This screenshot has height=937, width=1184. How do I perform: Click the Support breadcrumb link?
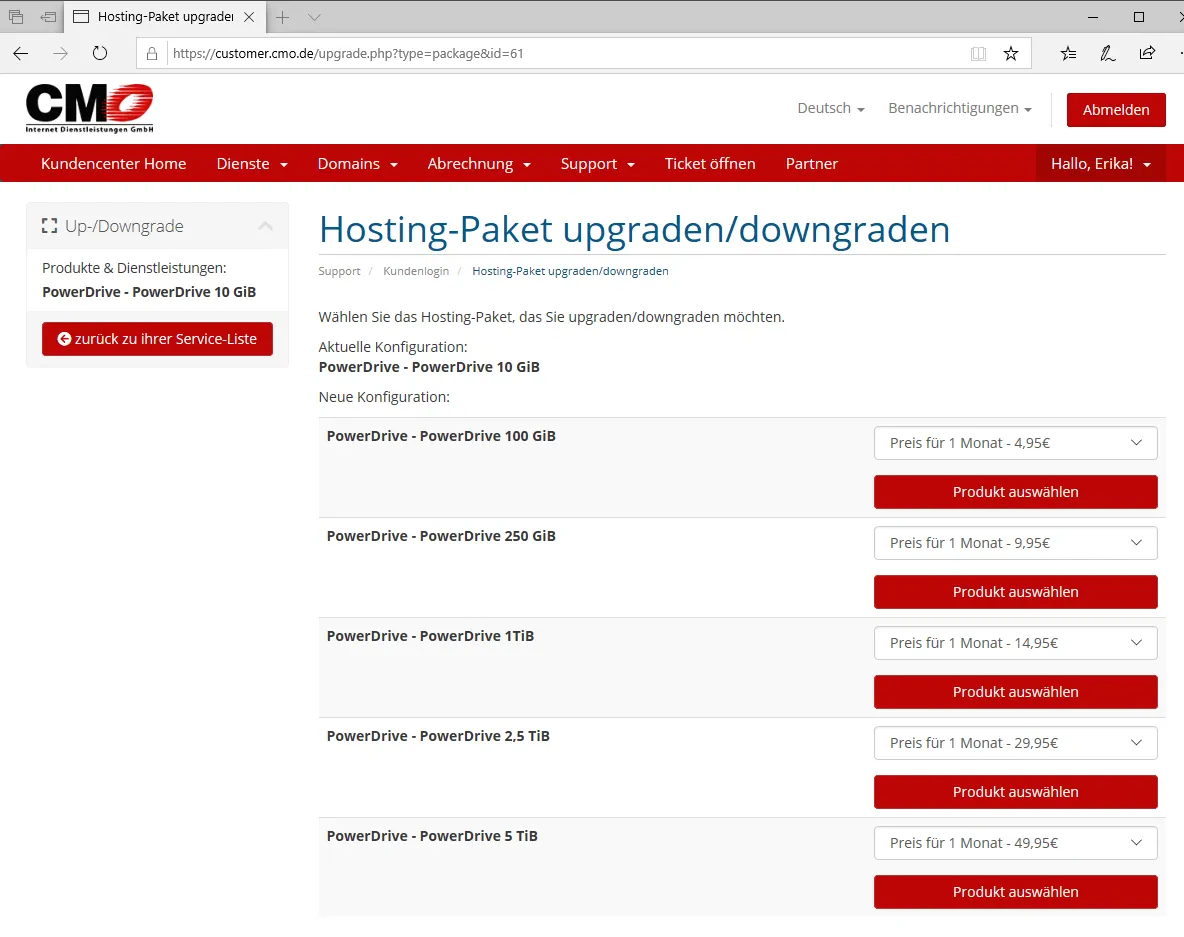point(339,271)
